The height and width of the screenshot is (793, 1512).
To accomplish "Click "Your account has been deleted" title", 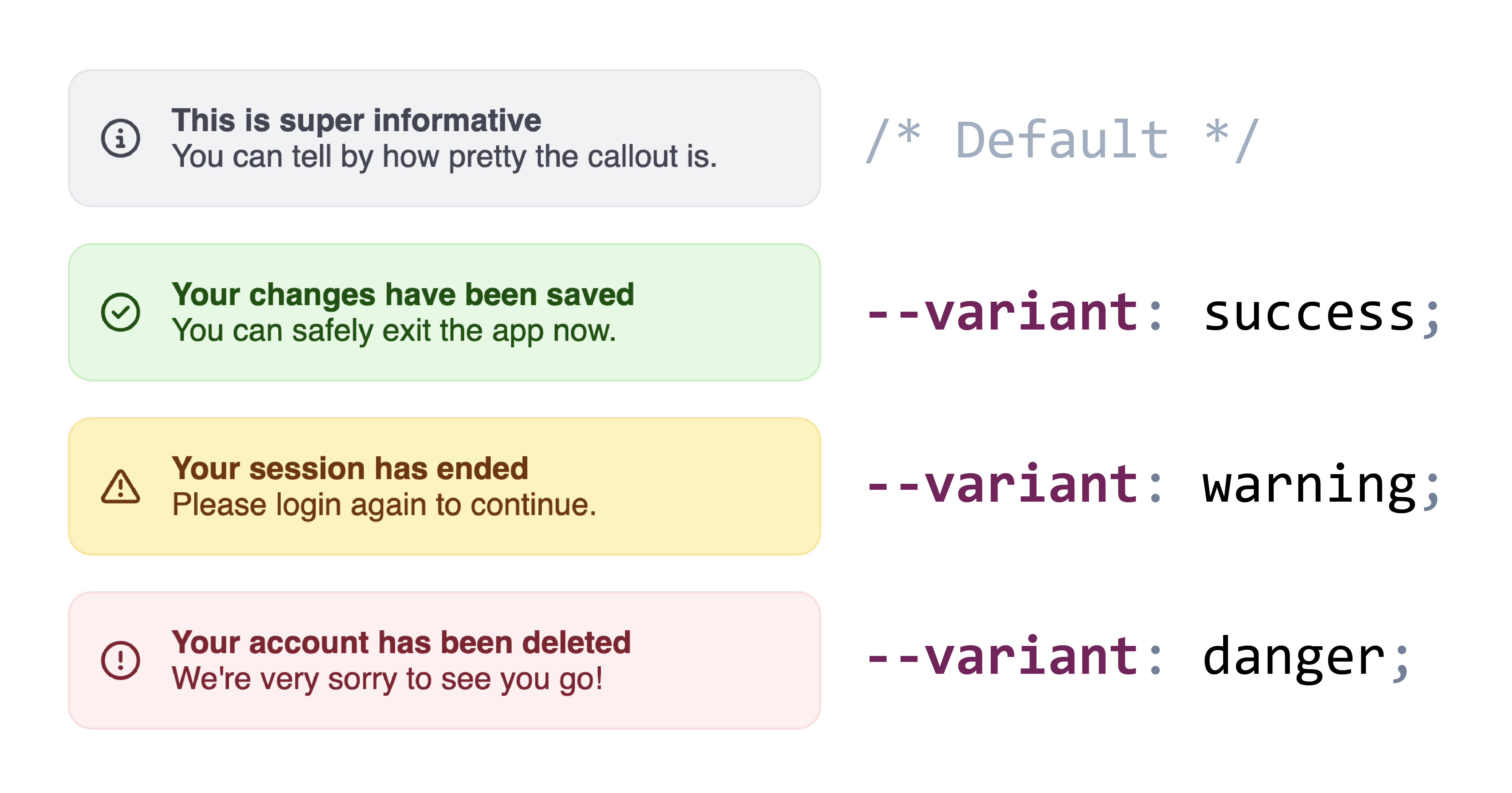I will tap(401, 642).
